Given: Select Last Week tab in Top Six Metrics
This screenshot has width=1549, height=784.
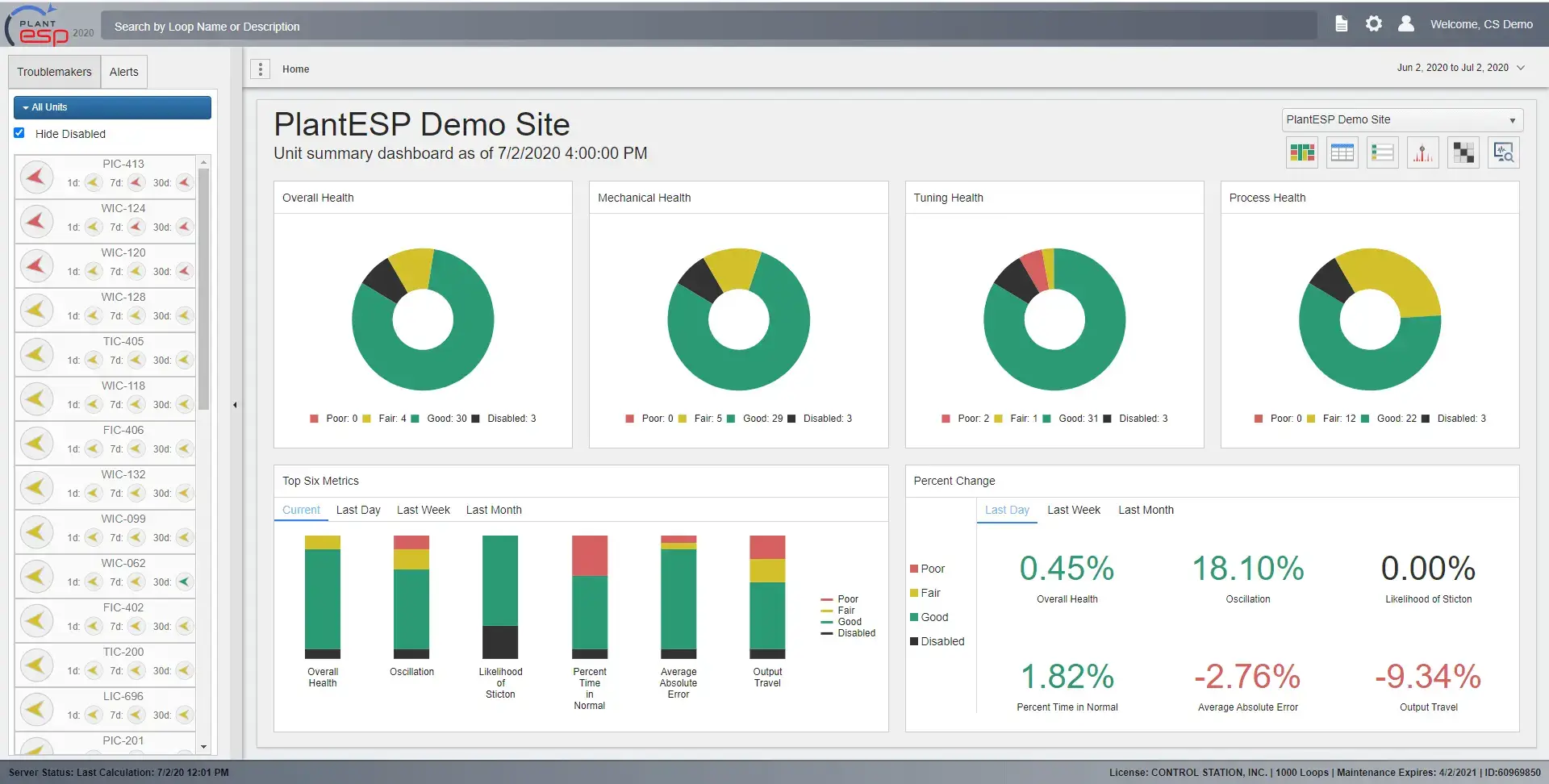Looking at the screenshot, I should pos(423,510).
